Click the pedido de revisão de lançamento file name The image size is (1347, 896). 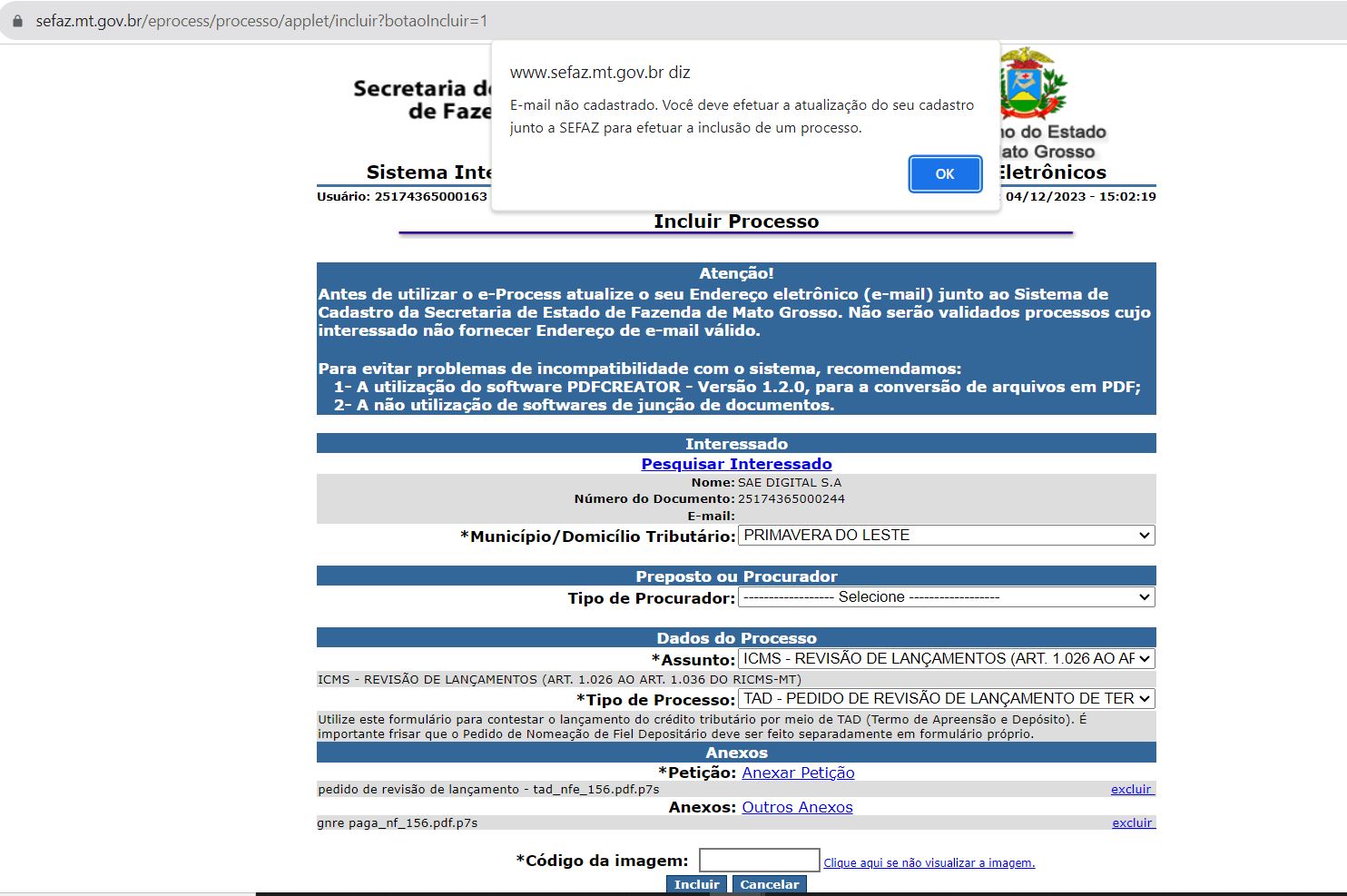tap(488, 790)
